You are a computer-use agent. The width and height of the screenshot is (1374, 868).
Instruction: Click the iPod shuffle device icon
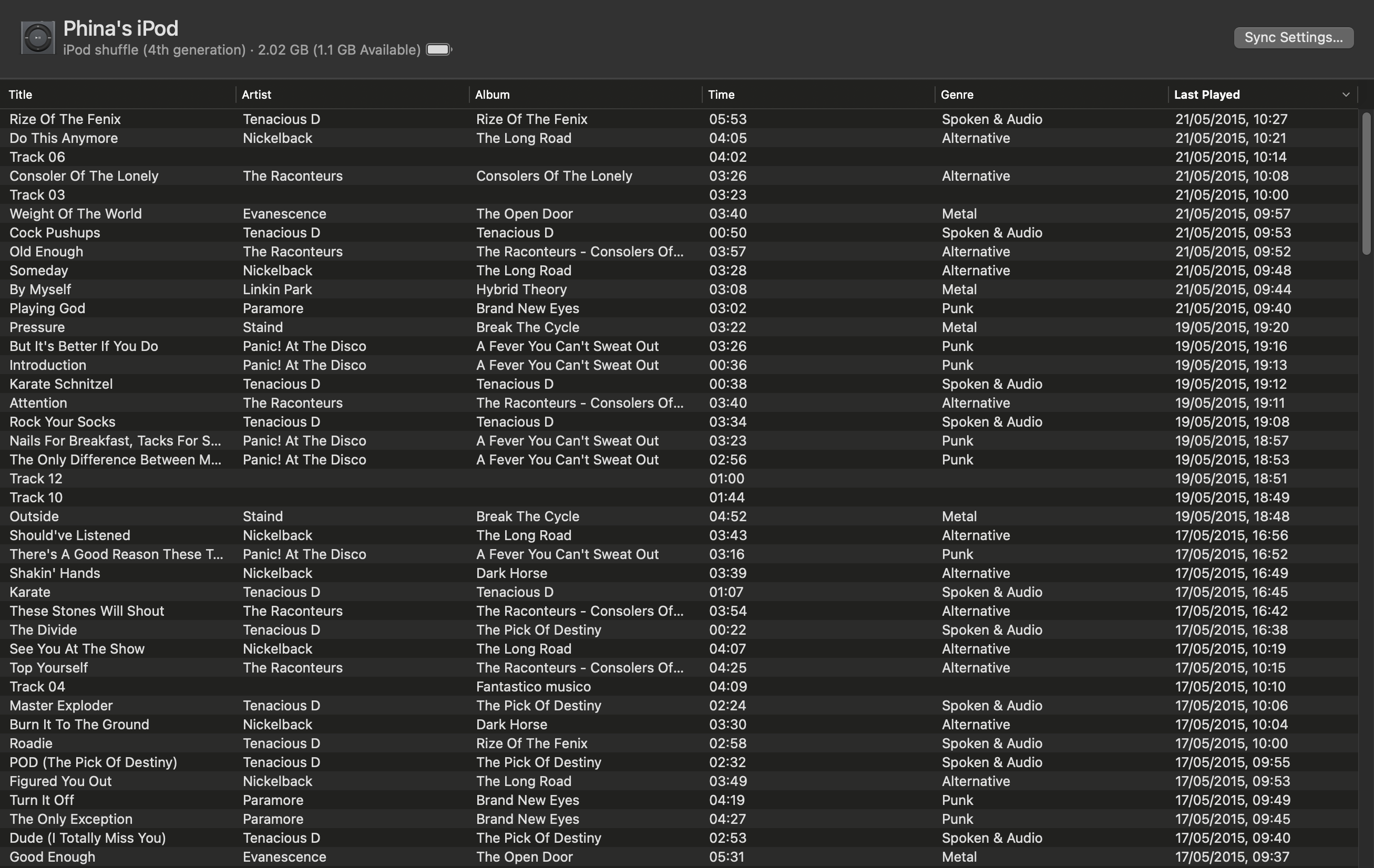[x=38, y=38]
